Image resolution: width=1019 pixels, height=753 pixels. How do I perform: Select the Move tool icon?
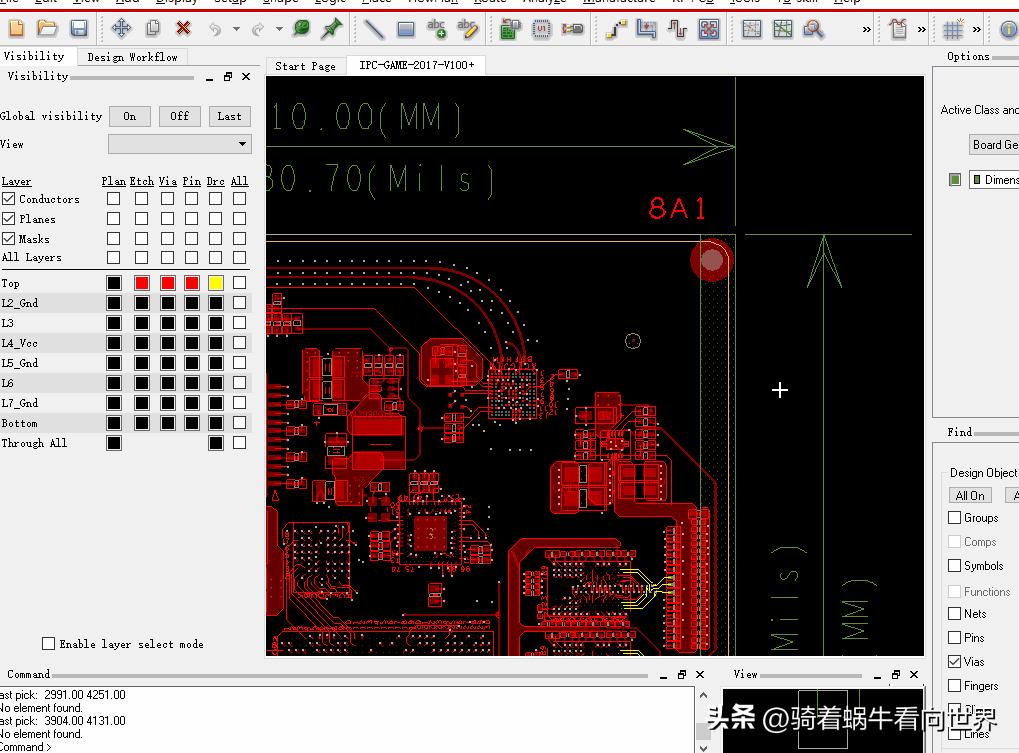coord(121,29)
